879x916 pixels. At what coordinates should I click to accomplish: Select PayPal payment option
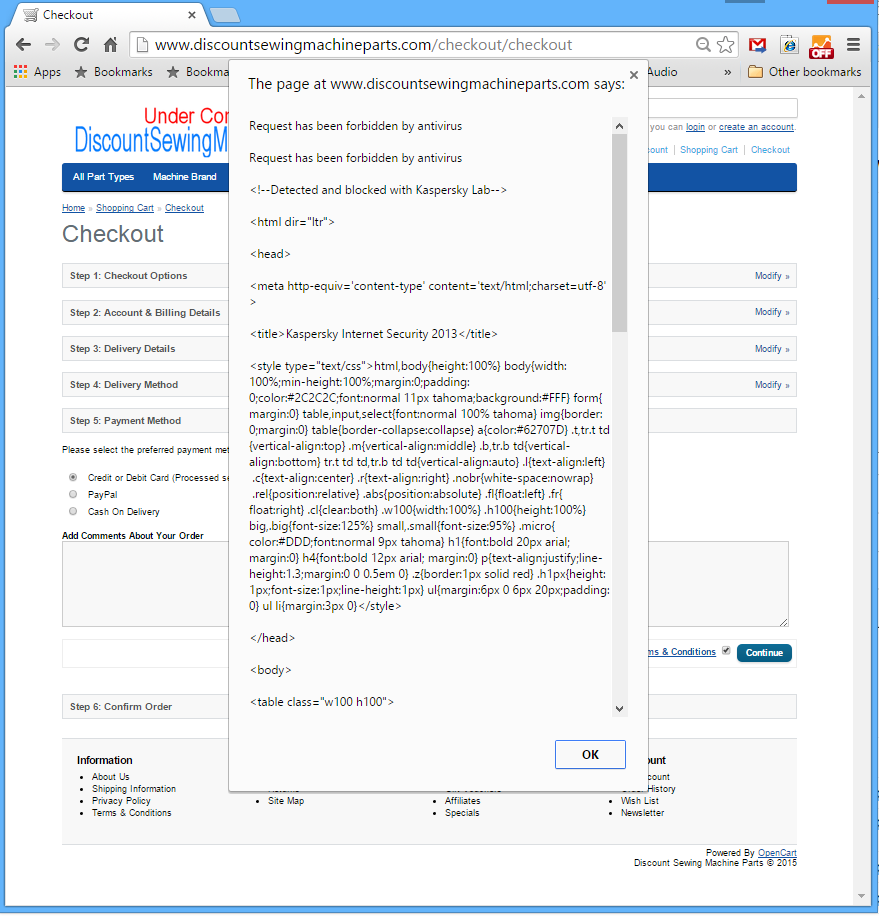[x=73, y=494]
